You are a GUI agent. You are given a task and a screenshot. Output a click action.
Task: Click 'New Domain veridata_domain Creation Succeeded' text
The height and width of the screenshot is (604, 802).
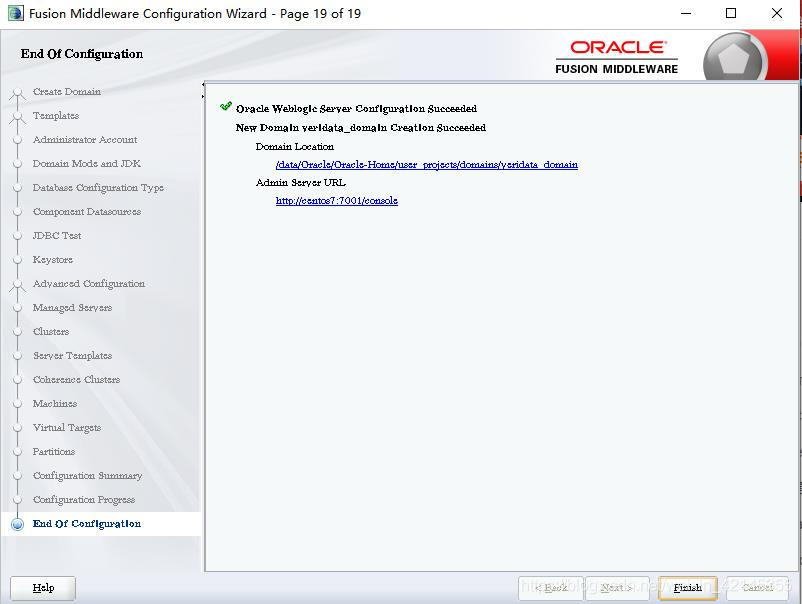point(361,128)
